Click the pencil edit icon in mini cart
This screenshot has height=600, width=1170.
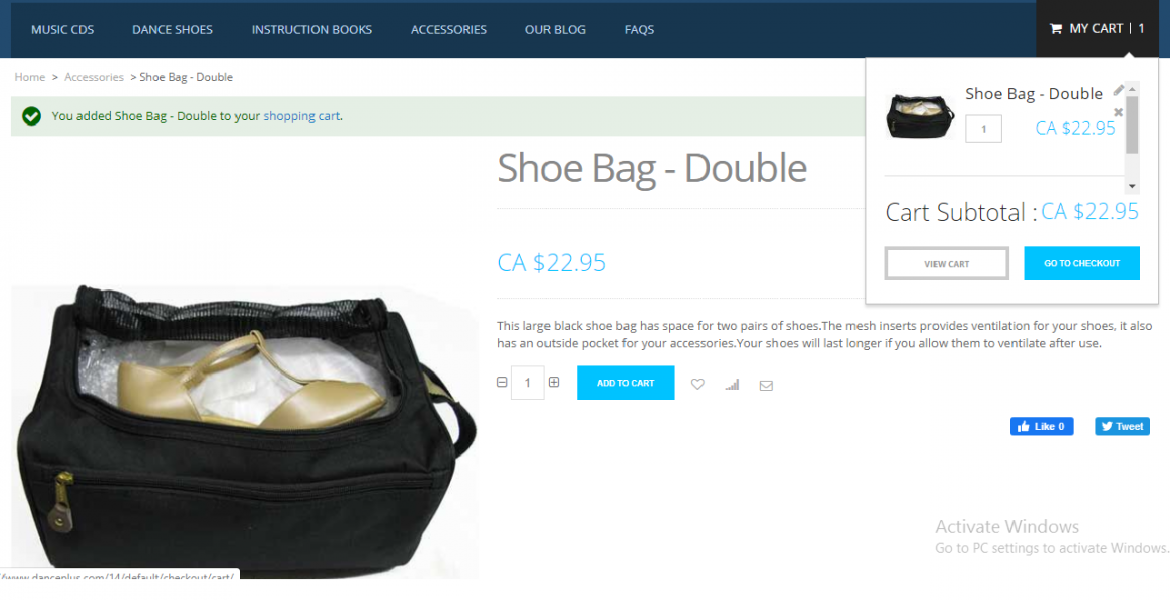(x=1119, y=90)
